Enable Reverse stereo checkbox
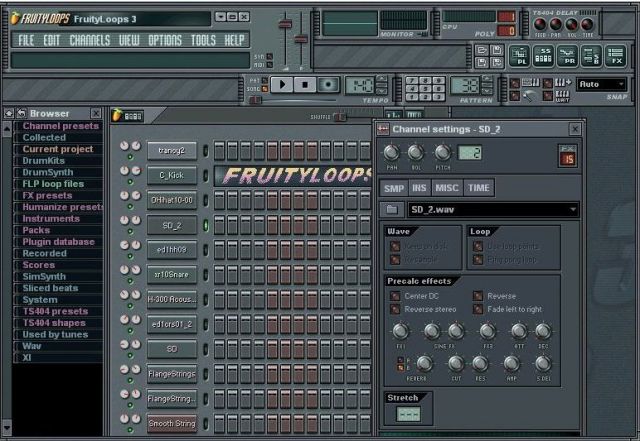 [x=395, y=309]
